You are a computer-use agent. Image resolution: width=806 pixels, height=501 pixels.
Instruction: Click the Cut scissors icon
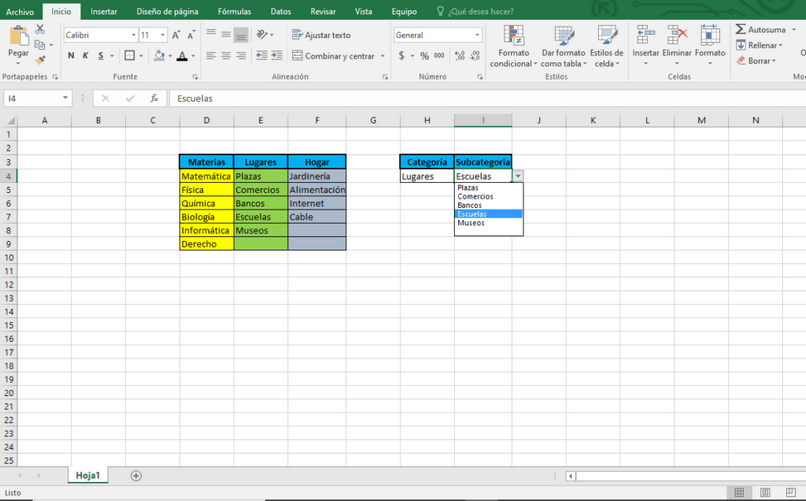[x=40, y=29]
